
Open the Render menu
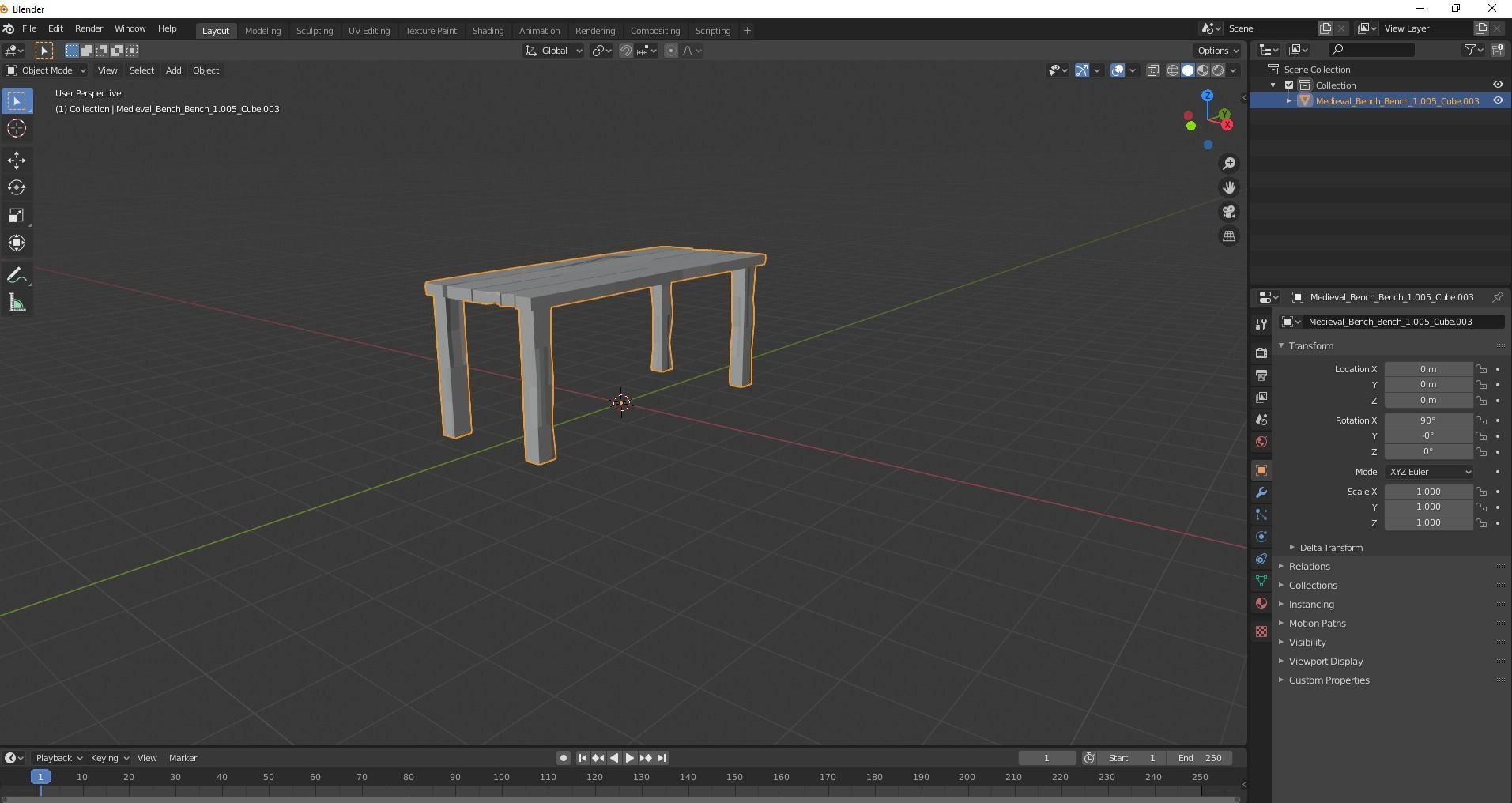coord(89,28)
